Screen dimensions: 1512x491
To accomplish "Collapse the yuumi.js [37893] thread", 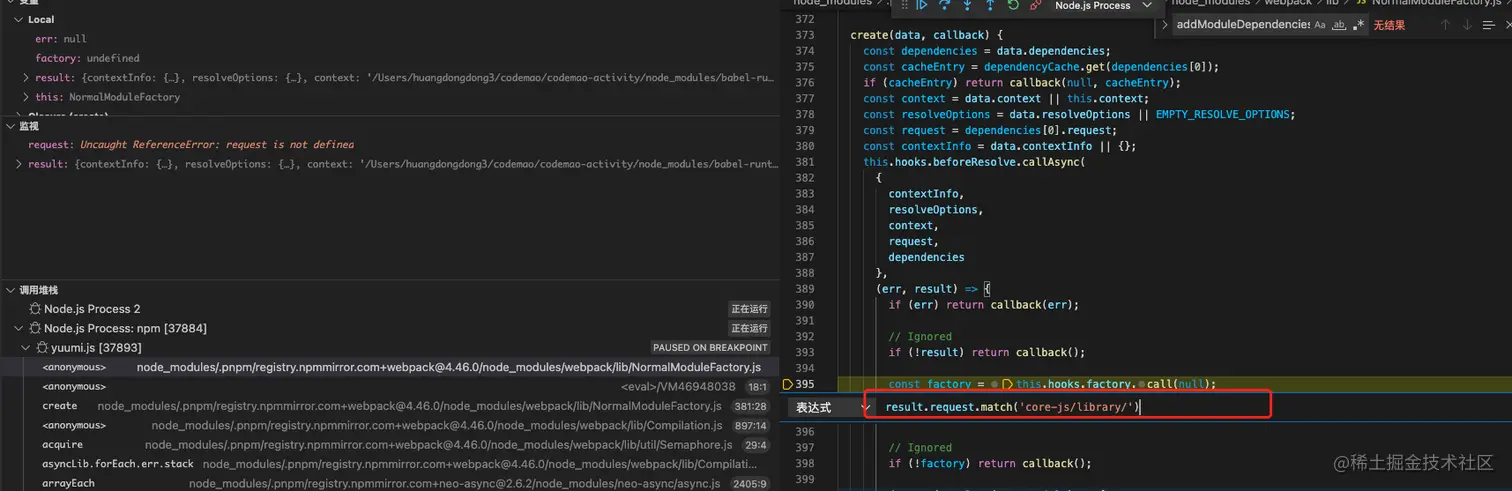I will coord(27,348).
